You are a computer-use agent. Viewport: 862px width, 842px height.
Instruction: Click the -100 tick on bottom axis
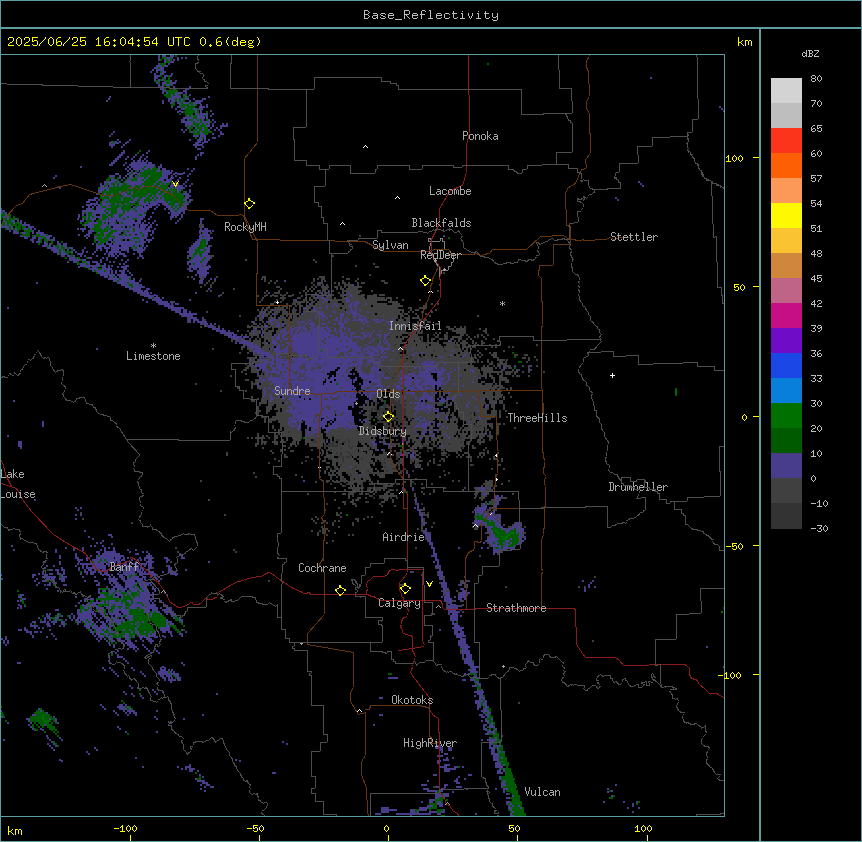pos(125,828)
